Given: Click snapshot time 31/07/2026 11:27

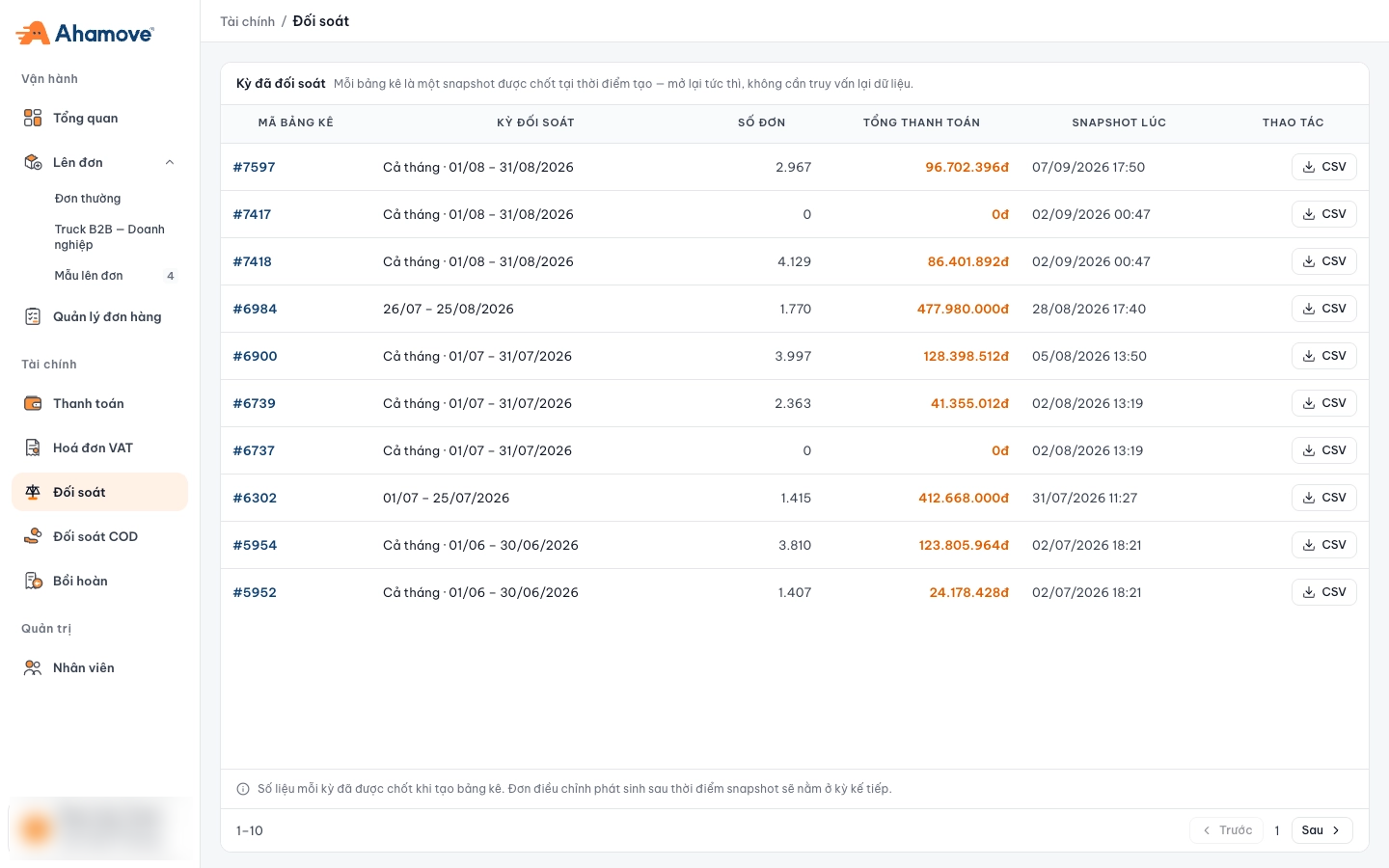Looking at the screenshot, I should point(1084,498).
